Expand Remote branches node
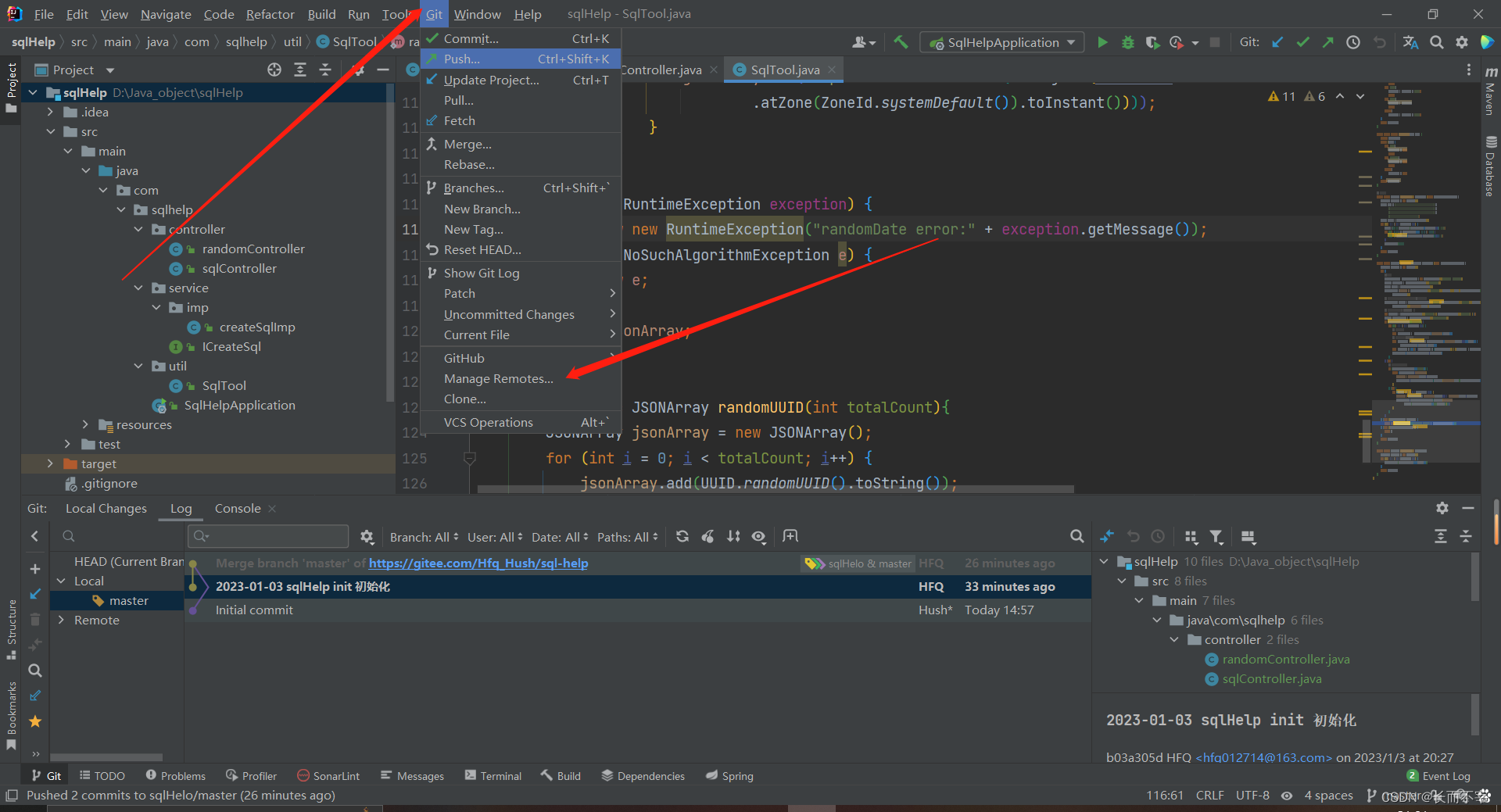Image resolution: width=1501 pixels, height=812 pixels. (62, 620)
